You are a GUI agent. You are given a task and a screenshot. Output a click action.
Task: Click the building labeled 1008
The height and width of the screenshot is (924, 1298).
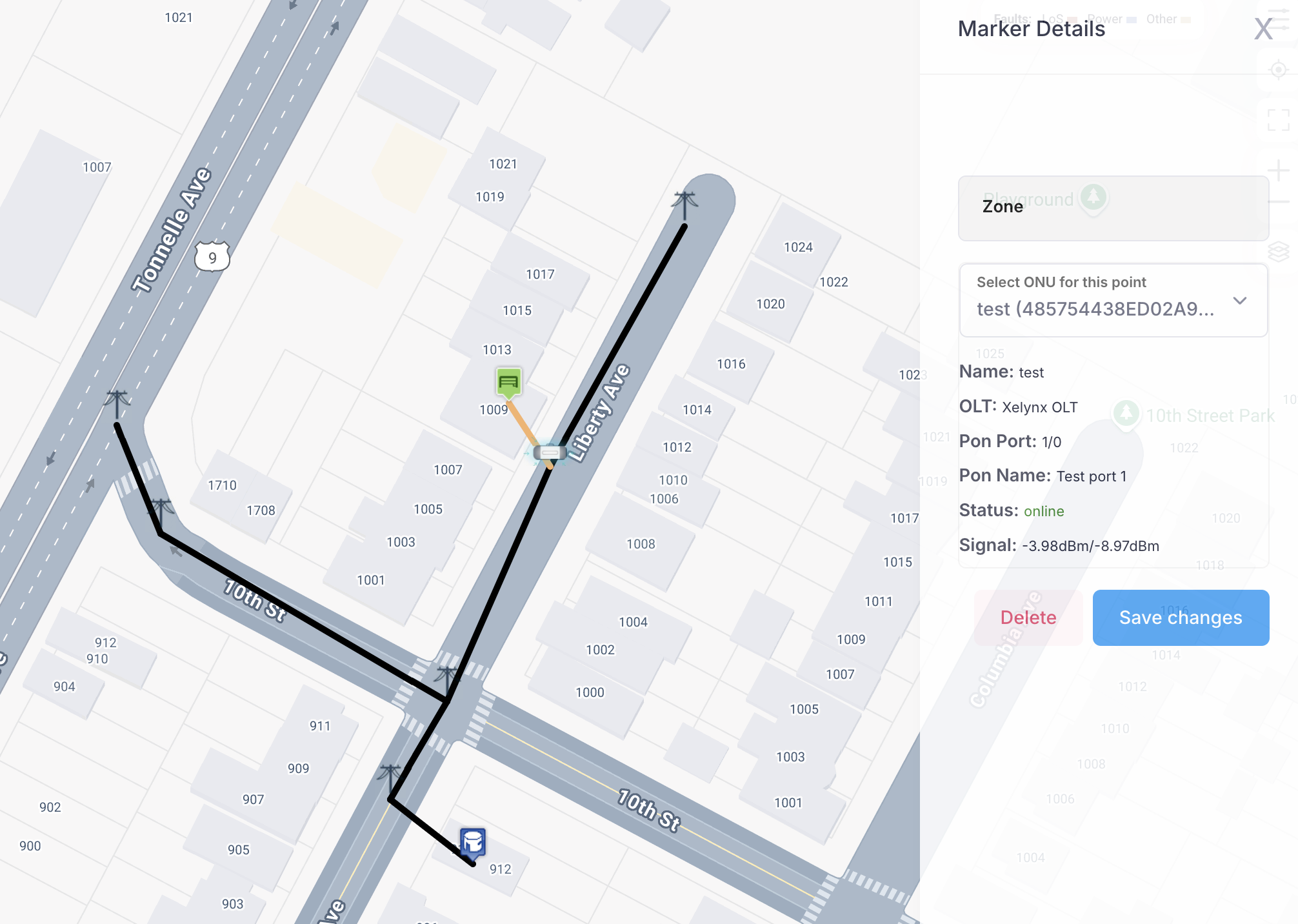point(640,544)
